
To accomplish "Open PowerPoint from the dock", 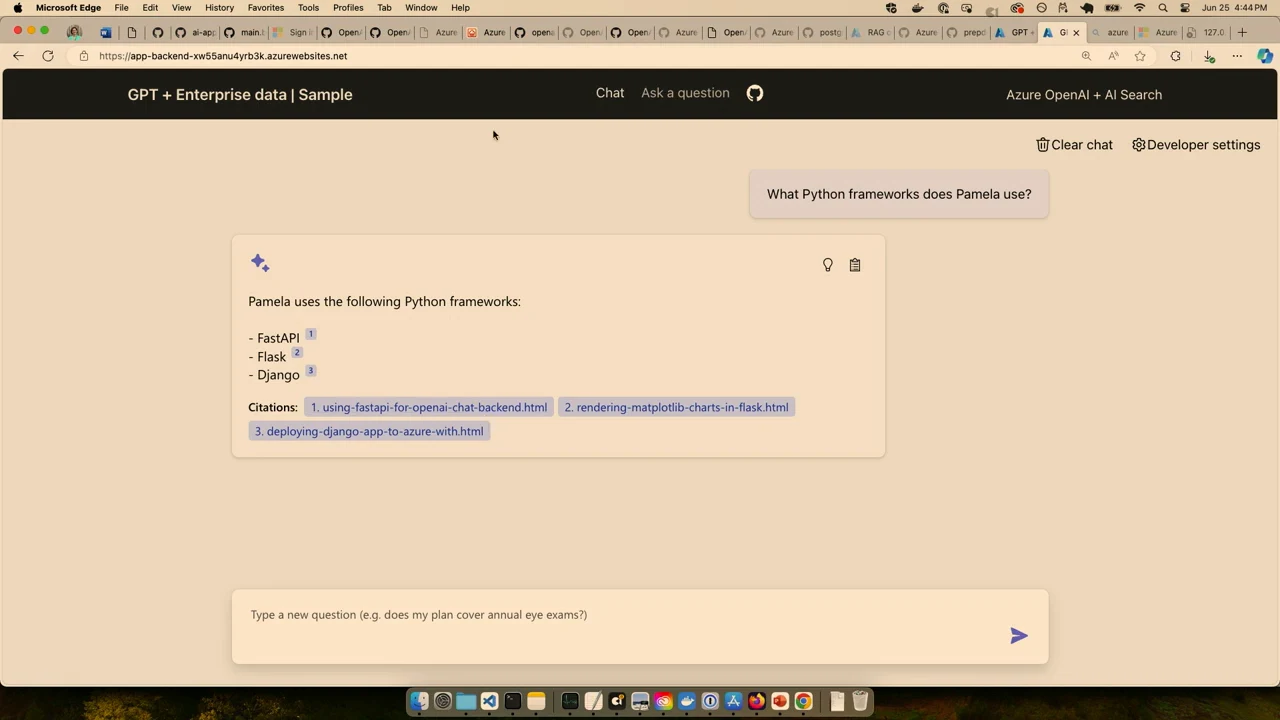I will click(780, 701).
